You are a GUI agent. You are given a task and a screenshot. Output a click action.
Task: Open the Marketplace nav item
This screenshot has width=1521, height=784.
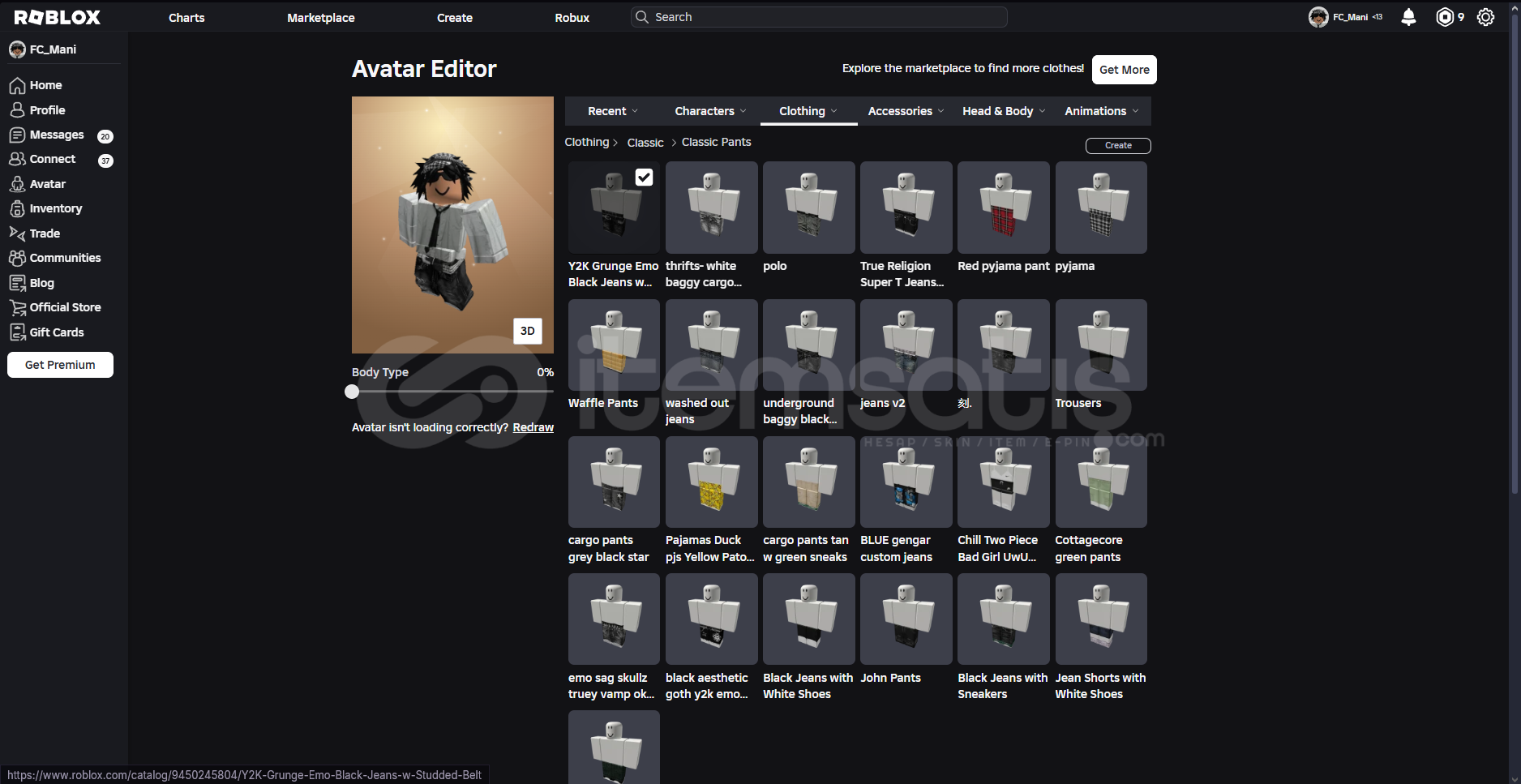pyautogui.click(x=320, y=17)
